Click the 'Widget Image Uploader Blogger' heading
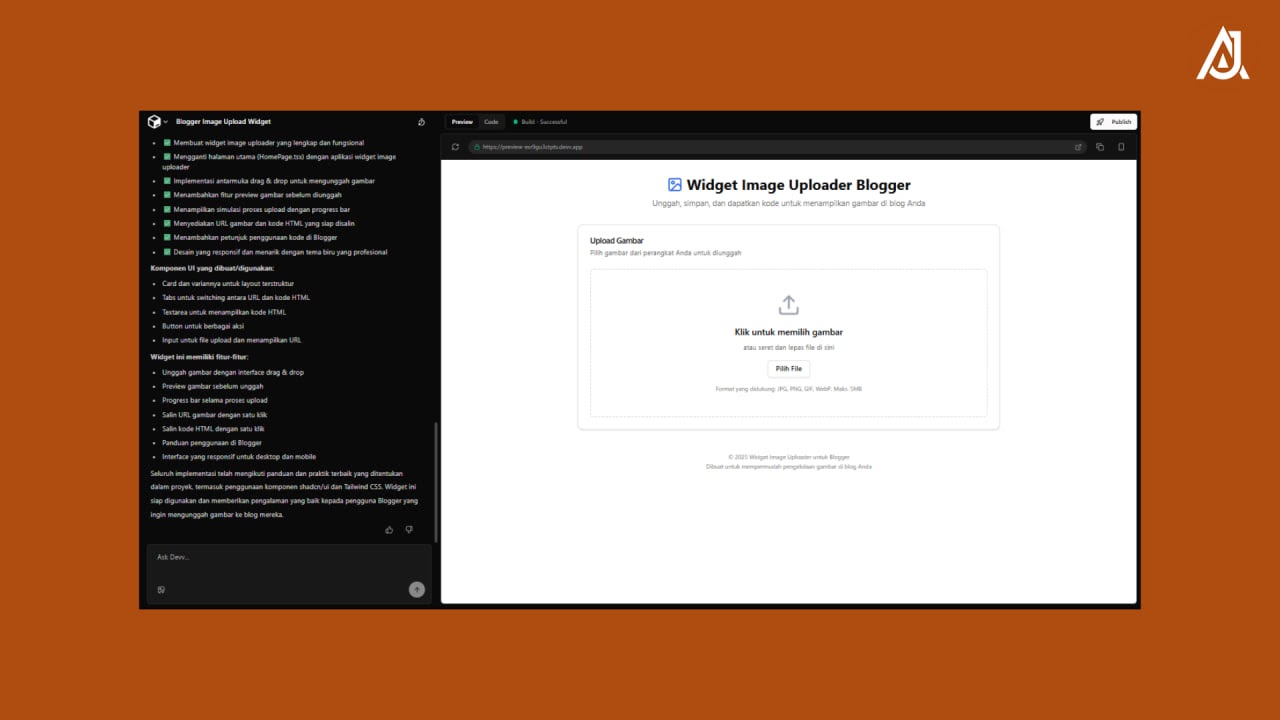Screen dimensions: 1280x720 [x=798, y=185]
